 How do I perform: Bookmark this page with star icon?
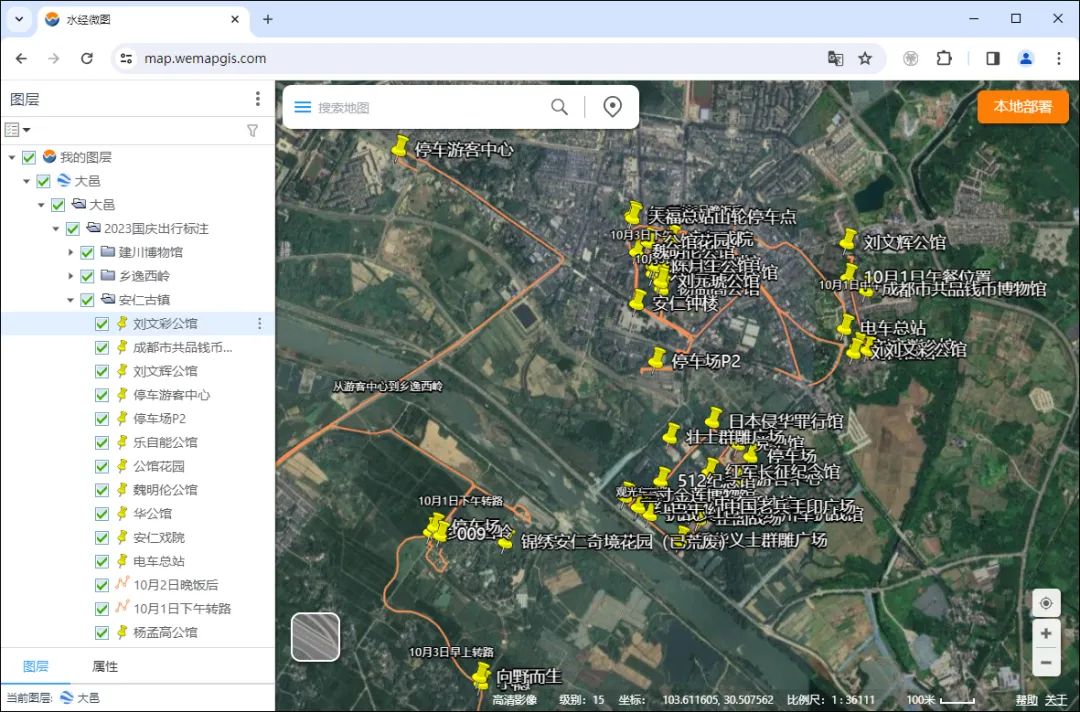coord(865,59)
